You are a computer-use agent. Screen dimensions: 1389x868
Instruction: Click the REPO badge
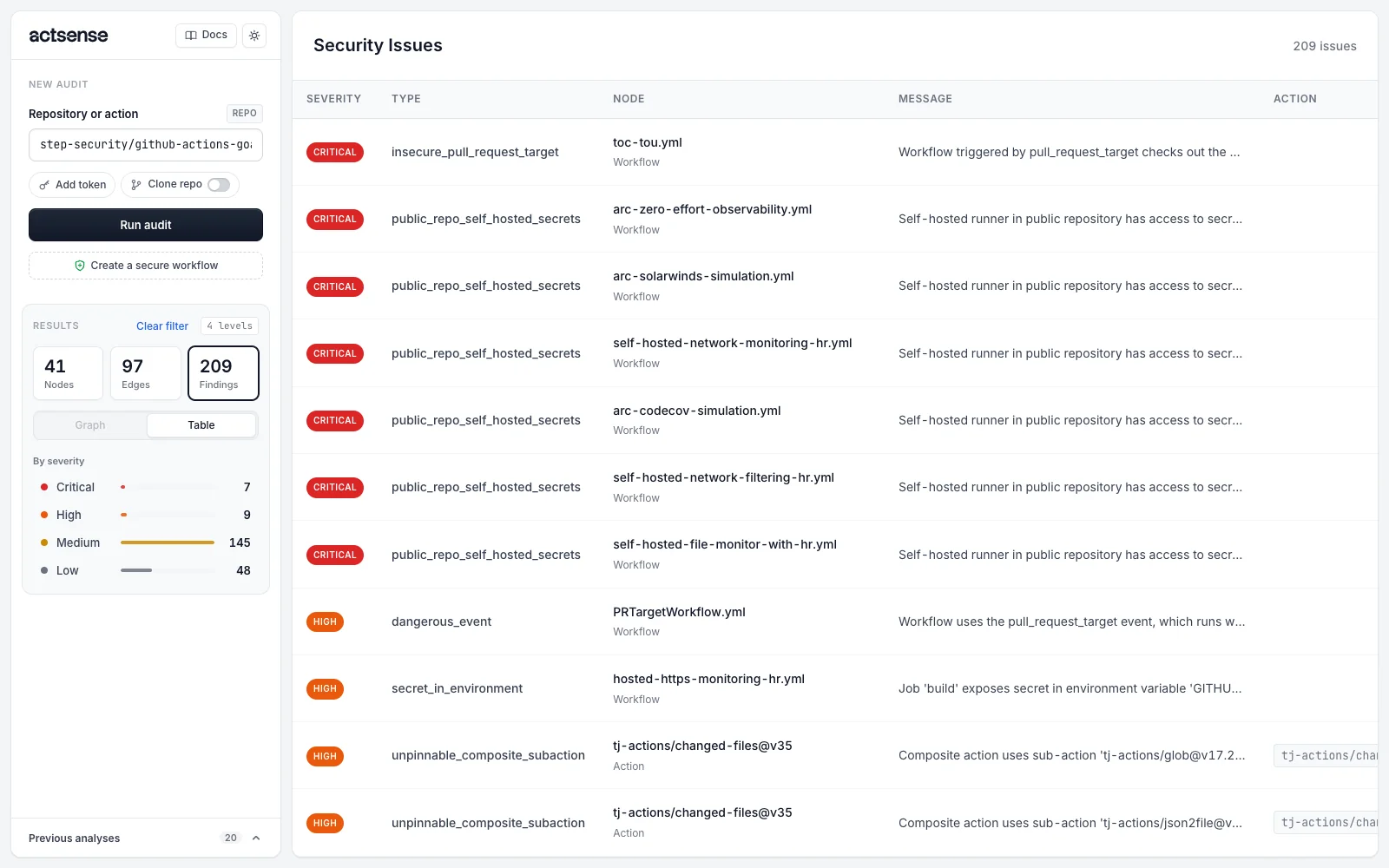(245, 114)
